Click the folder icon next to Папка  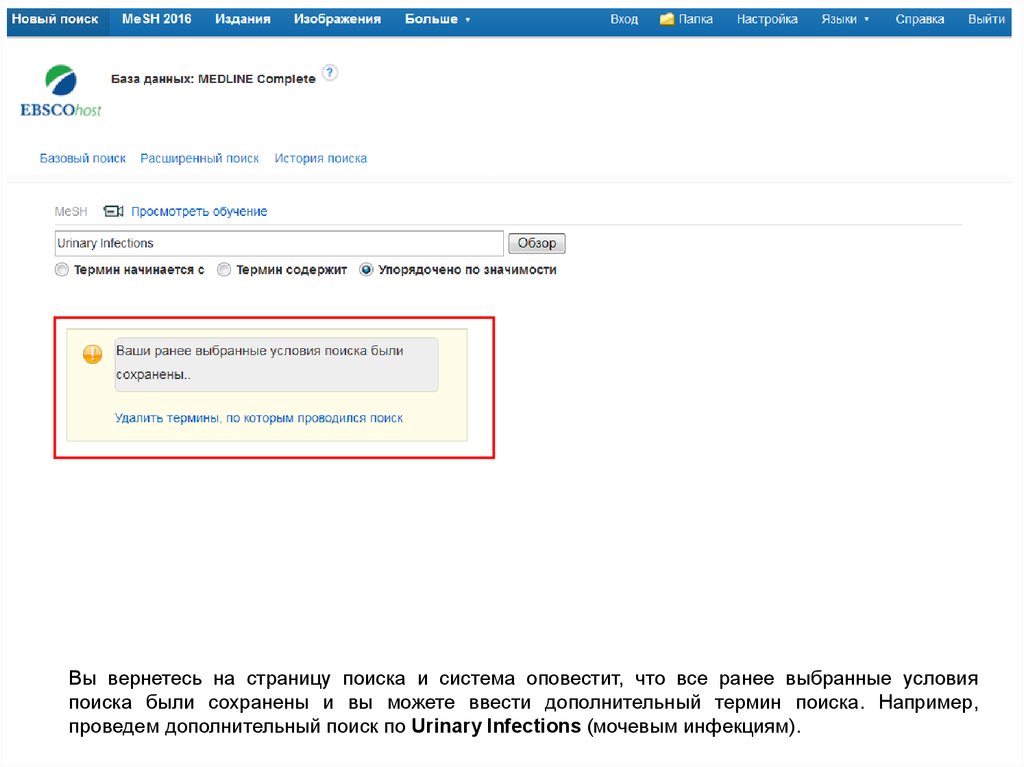coord(667,19)
